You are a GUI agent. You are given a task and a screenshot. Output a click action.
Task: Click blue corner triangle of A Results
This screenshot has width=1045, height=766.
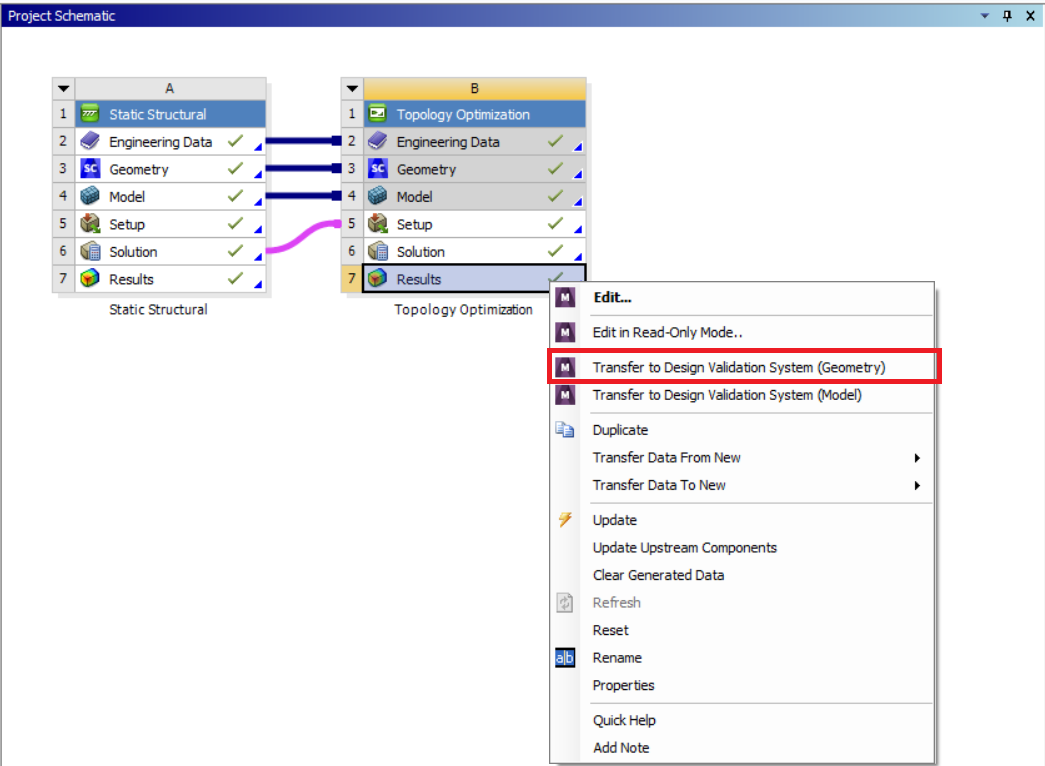click(x=258, y=285)
